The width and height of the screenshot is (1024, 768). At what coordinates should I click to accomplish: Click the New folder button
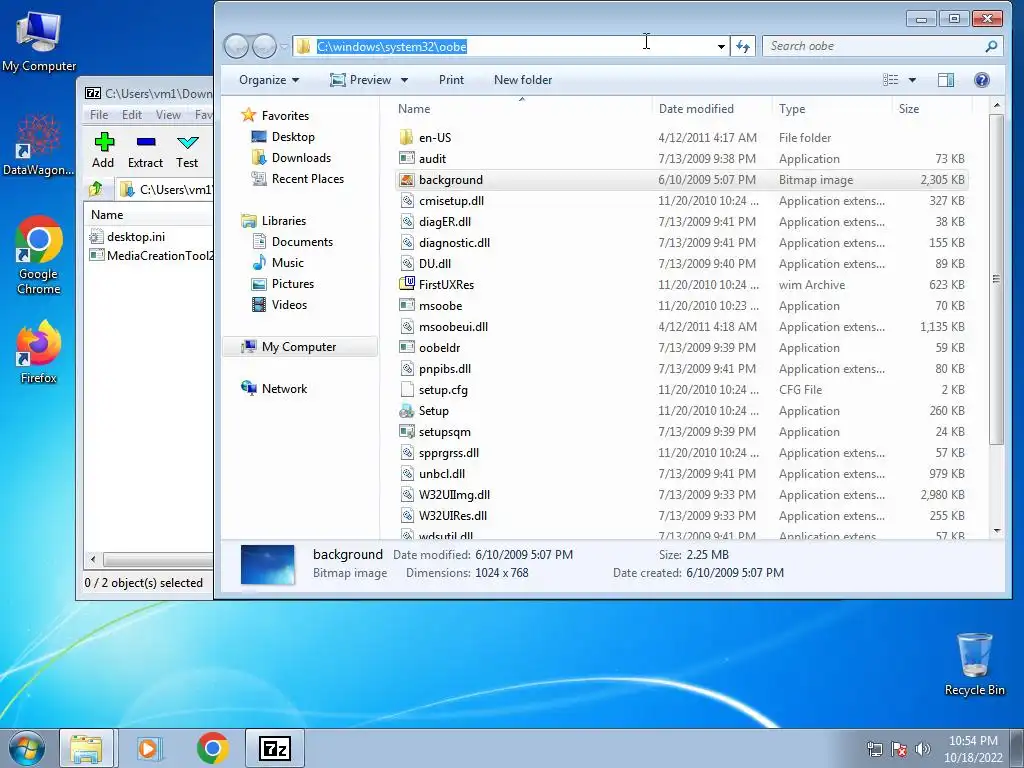[522, 80]
